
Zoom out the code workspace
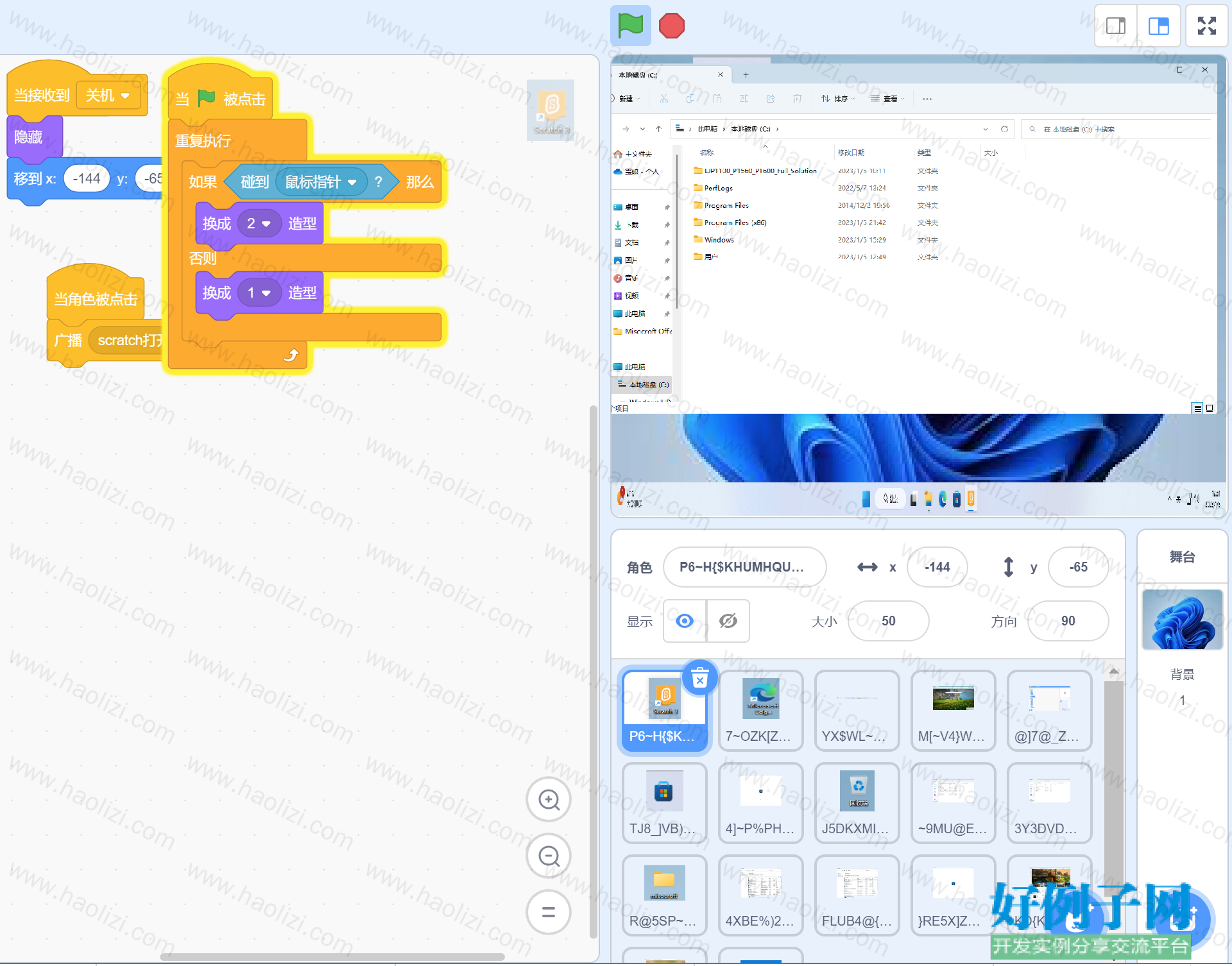549,856
